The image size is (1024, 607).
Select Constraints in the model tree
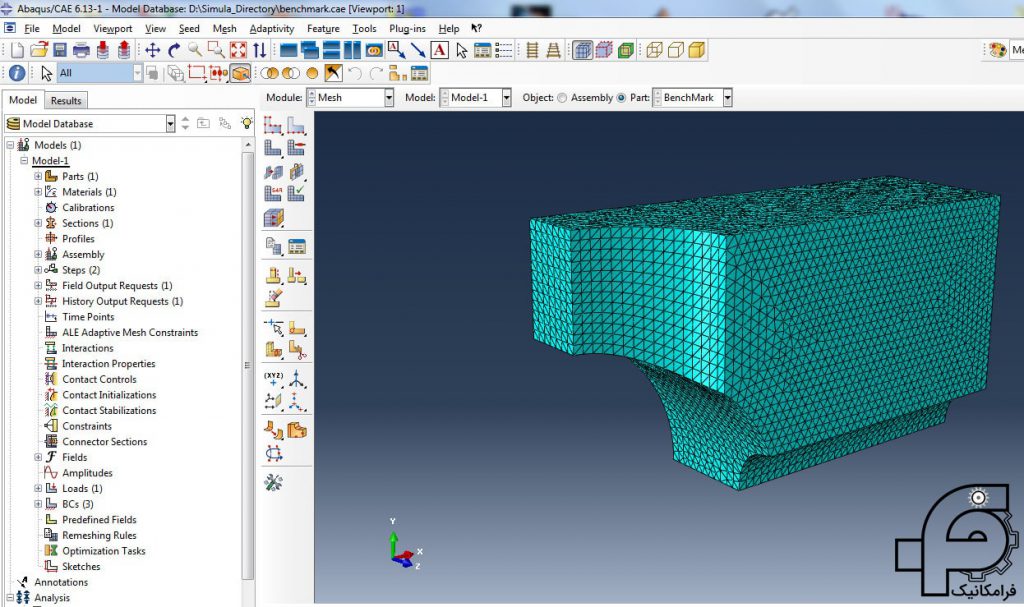coord(87,426)
